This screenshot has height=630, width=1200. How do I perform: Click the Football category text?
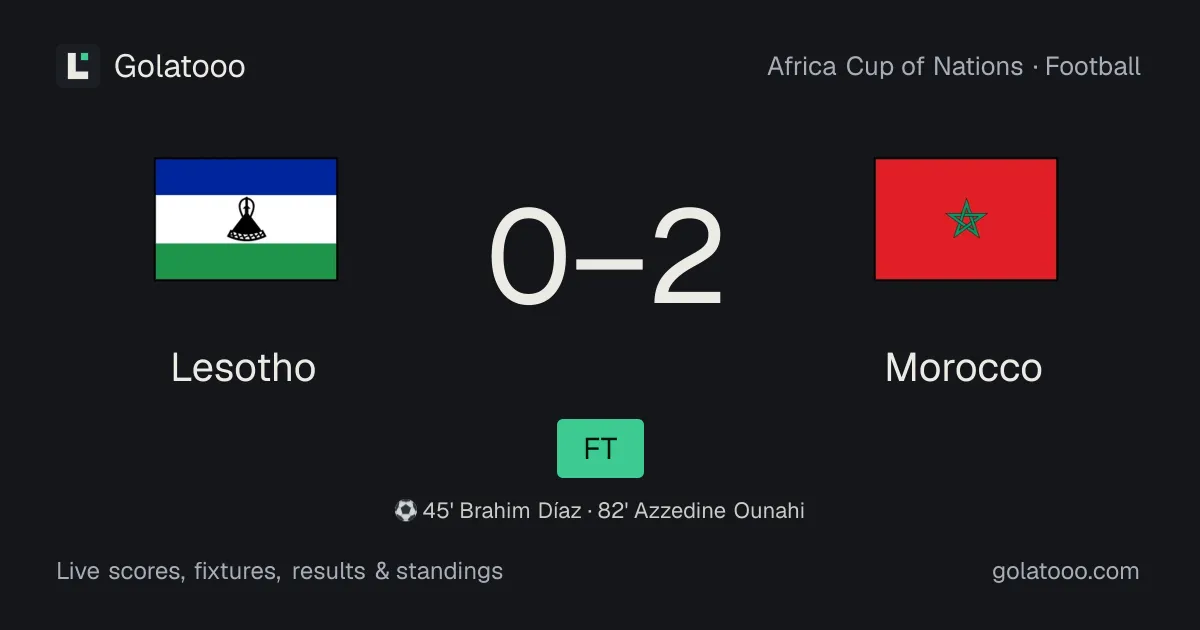1093,66
